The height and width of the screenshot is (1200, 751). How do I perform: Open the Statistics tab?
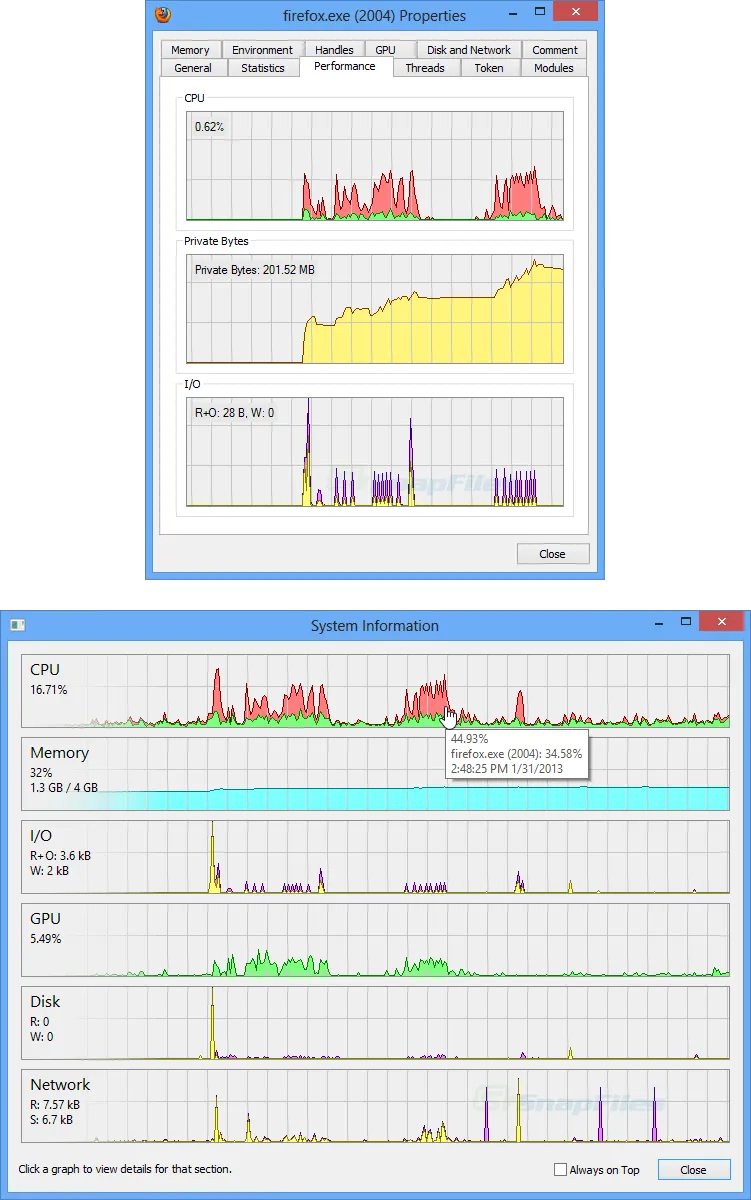[x=263, y=68]
